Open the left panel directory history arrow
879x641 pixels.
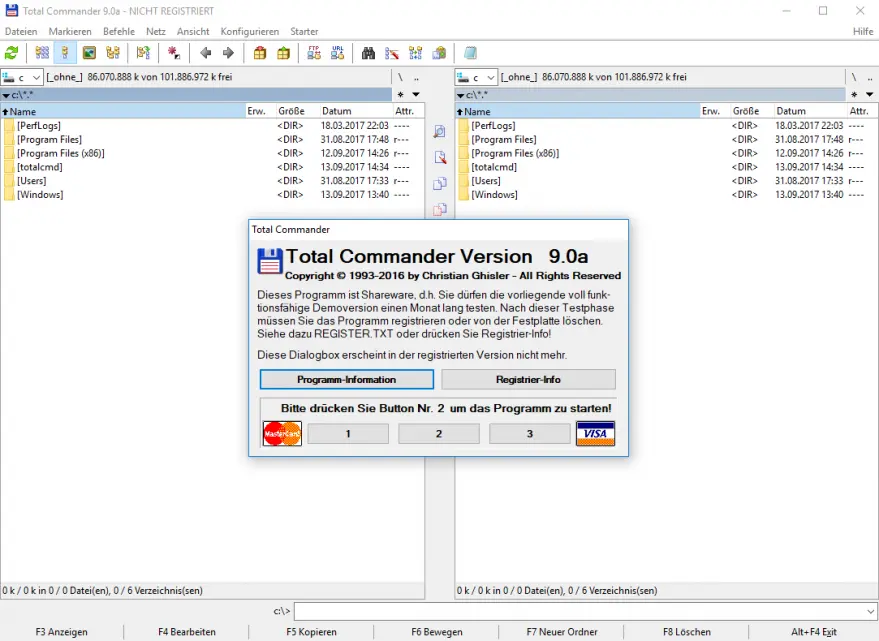pyautogui.click(x=416, y=95)
